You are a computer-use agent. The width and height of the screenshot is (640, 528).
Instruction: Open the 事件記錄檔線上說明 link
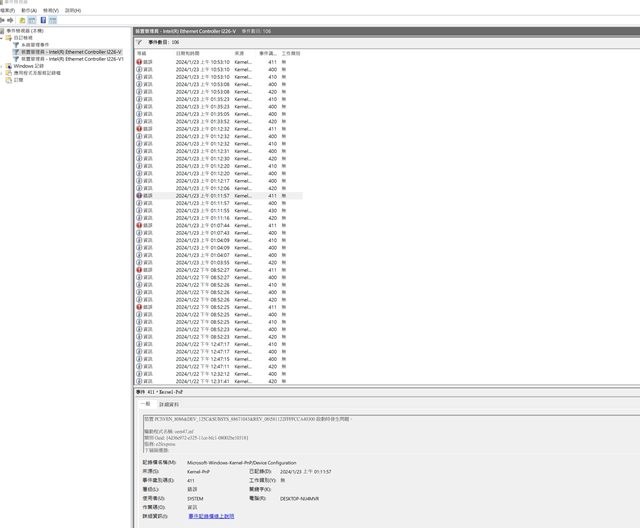211,515
